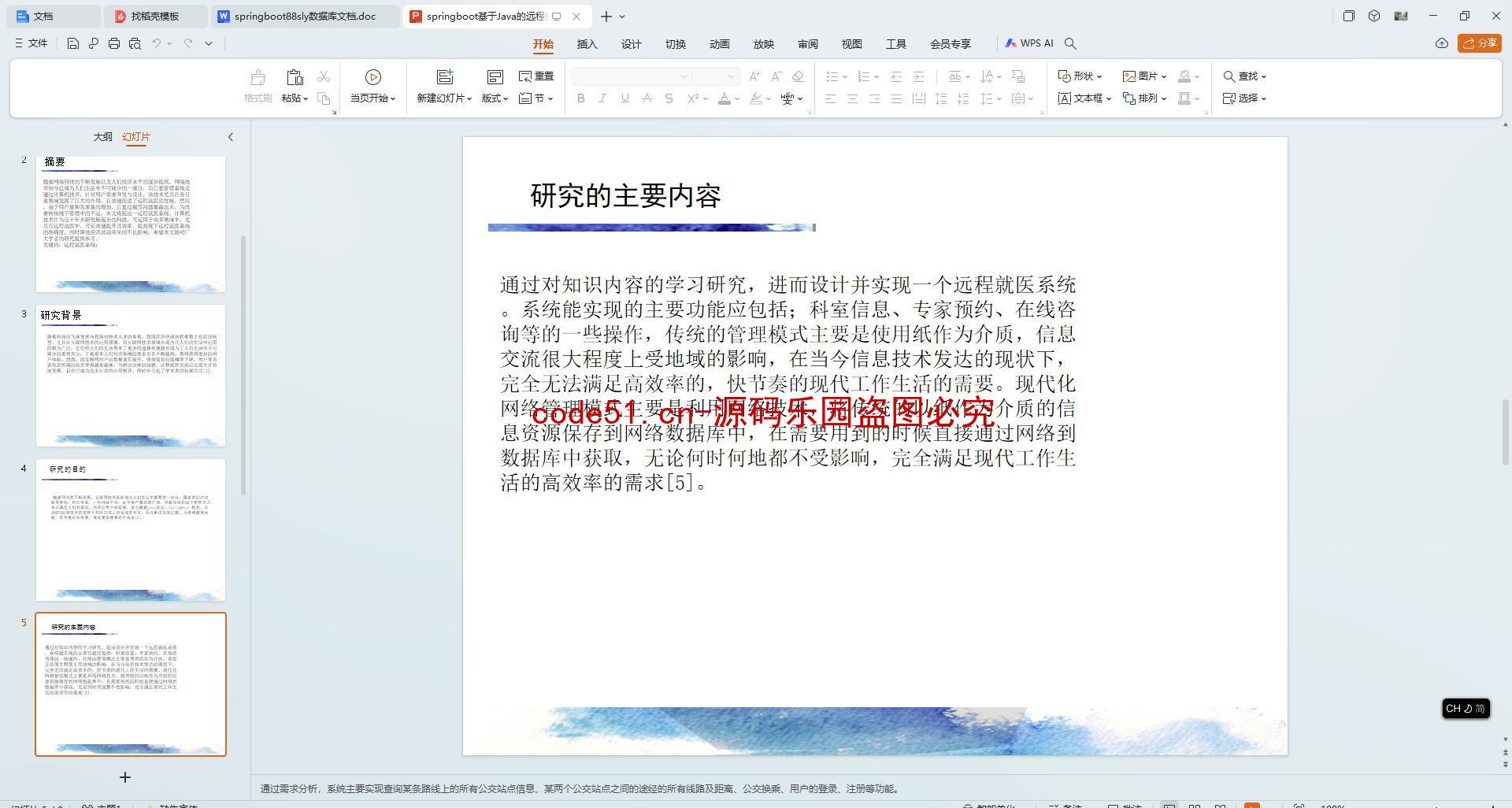Collapse the slide thumbnail panel chevron

pos(231,137)
